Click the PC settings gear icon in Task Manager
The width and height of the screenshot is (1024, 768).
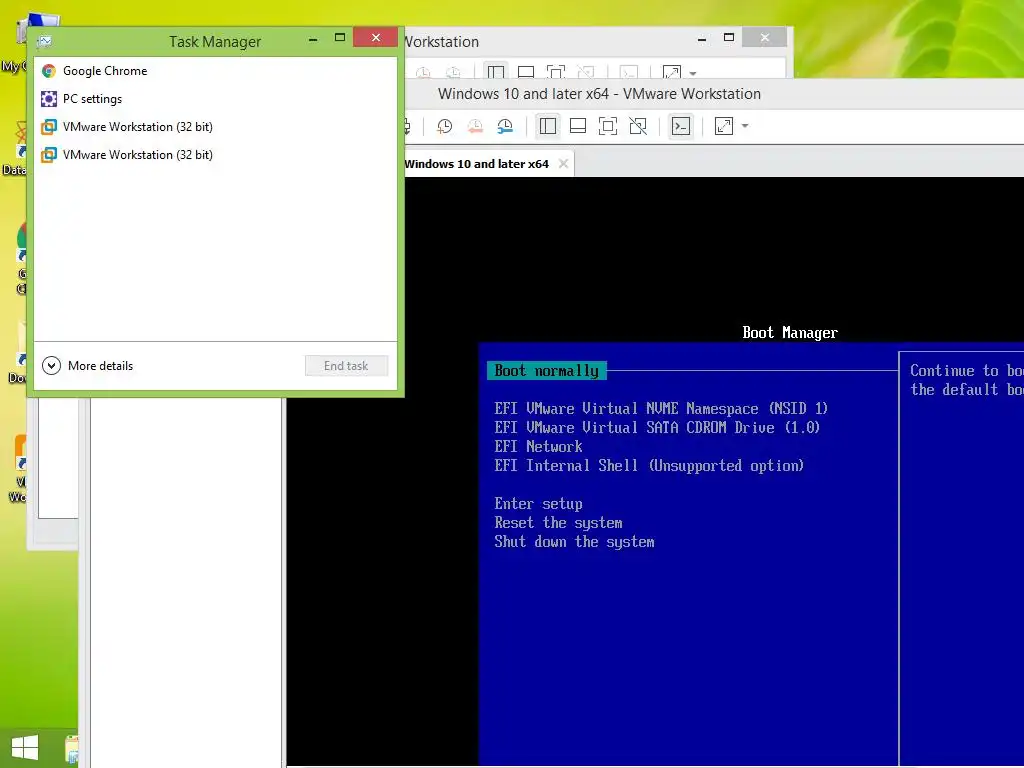coord(49,99)
